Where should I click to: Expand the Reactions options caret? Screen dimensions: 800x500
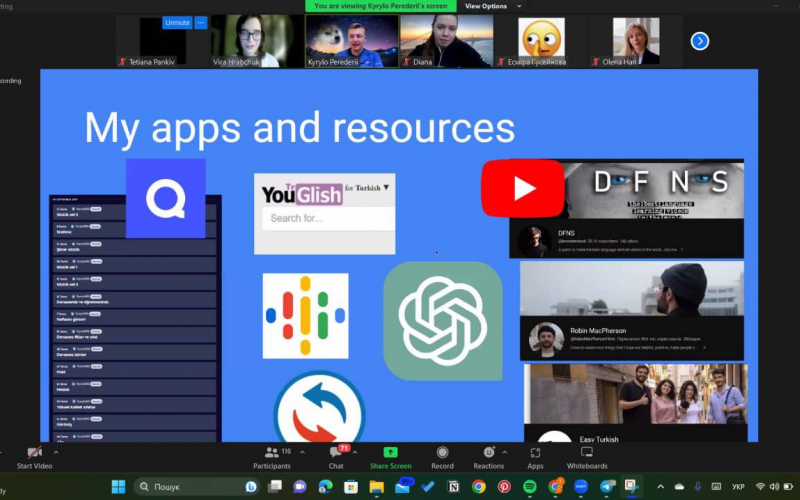tap(505, 452)
